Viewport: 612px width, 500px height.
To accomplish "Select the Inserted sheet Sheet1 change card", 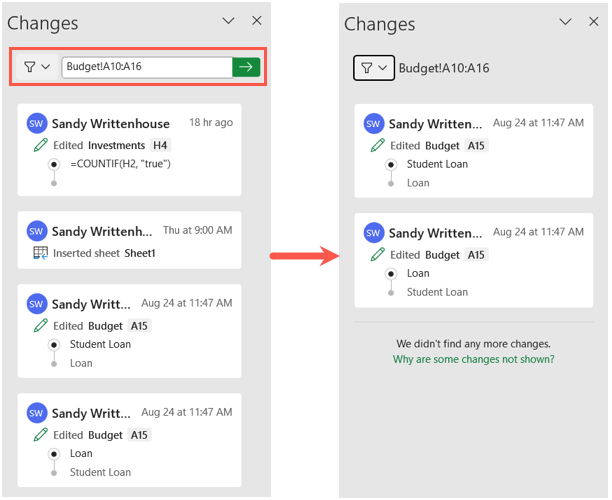I will [x=129, y=240].
